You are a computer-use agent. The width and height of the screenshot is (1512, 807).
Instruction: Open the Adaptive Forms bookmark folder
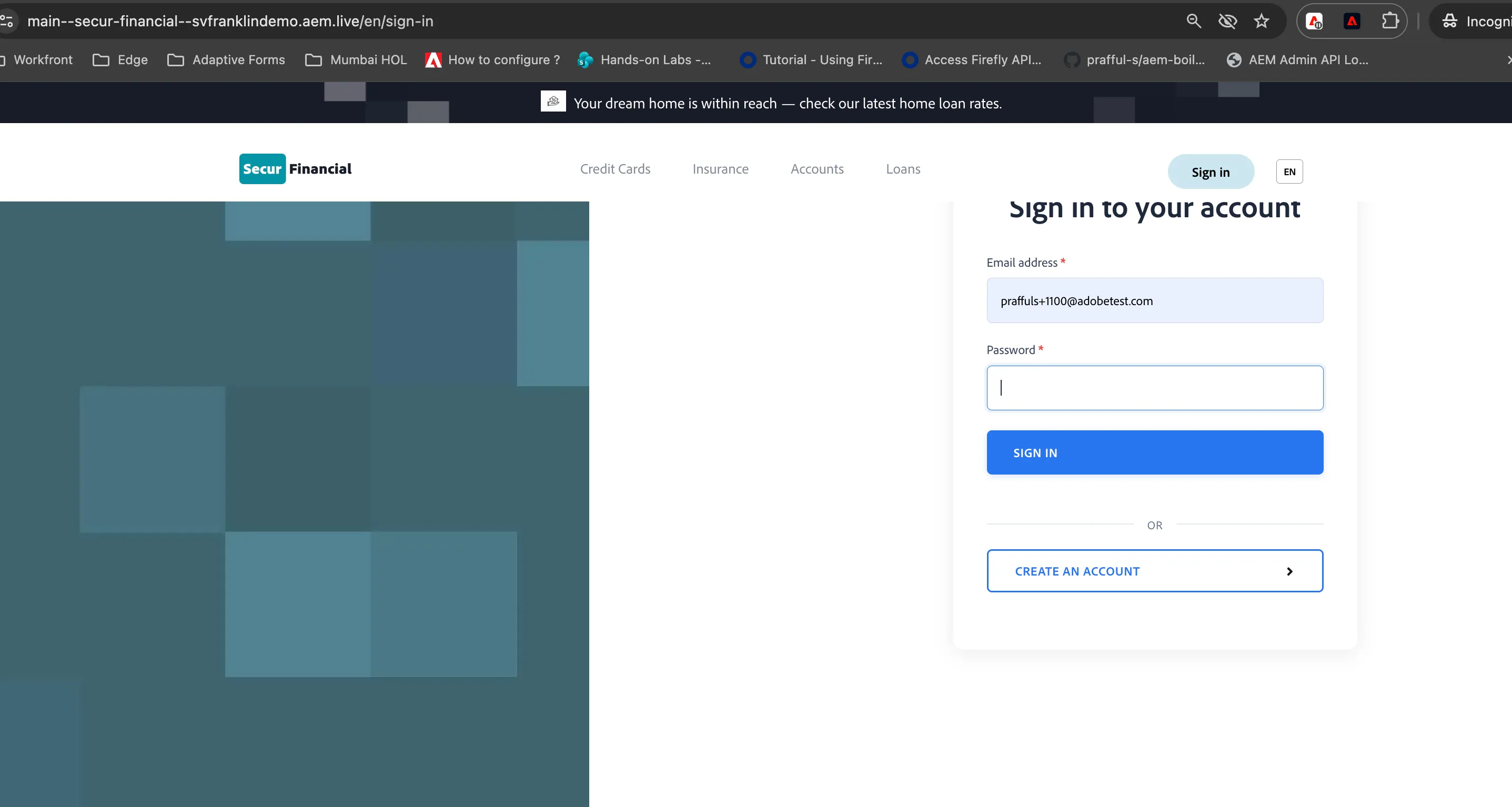[226, 60]
